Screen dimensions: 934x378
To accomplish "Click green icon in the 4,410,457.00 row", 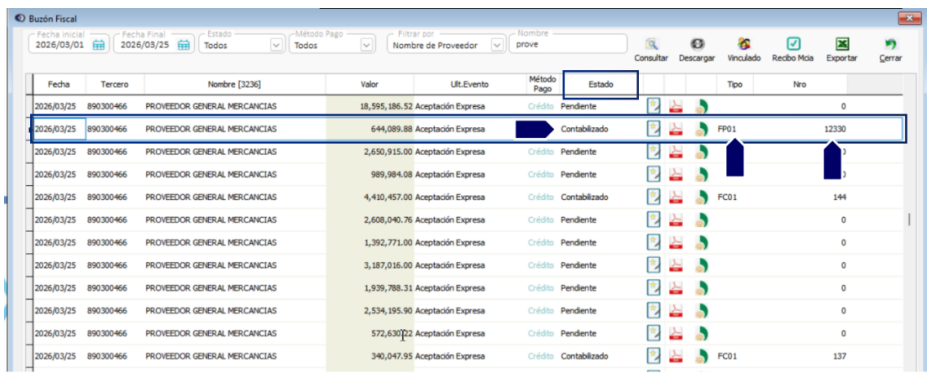I will [701, 197].
